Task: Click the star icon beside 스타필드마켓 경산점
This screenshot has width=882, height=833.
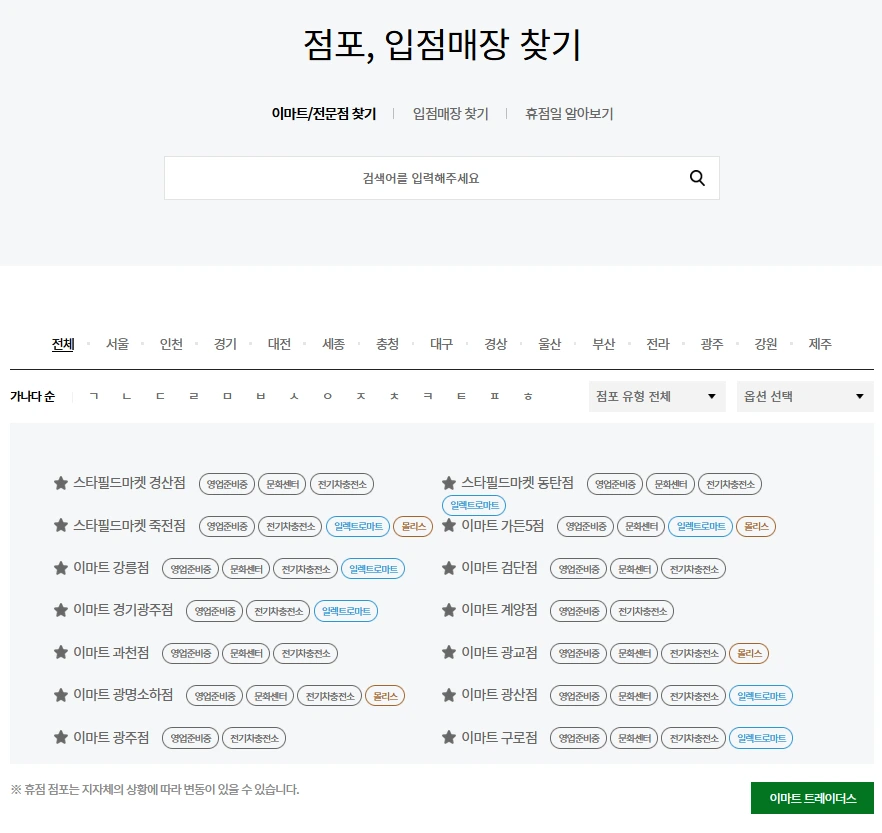Action: tap(59, 484)
